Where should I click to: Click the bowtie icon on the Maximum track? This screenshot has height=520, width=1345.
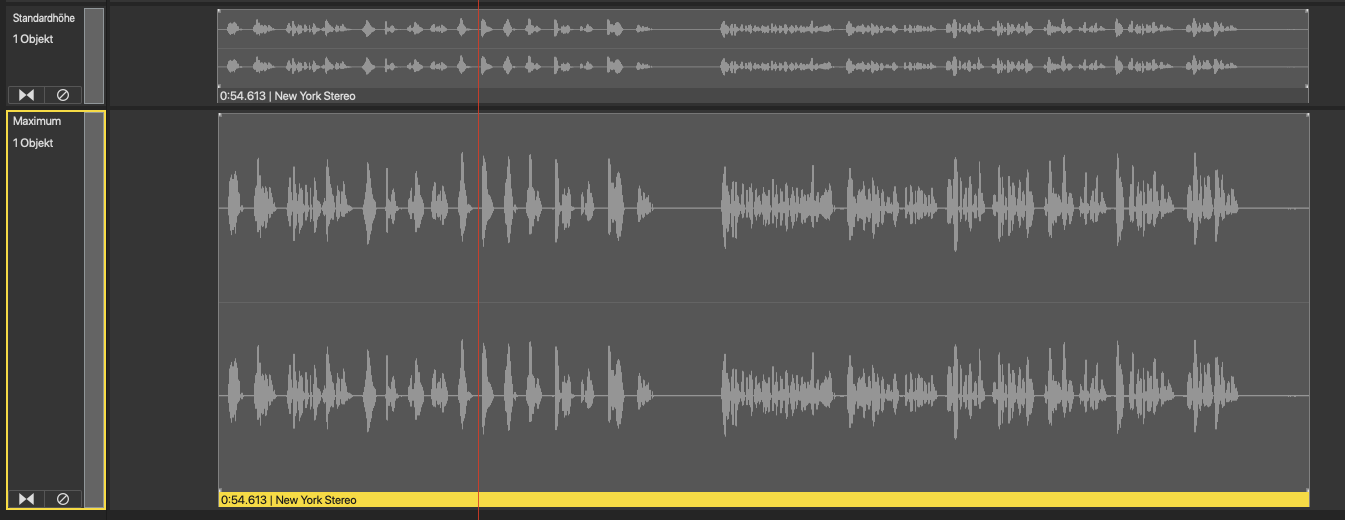tap(26, 499)
